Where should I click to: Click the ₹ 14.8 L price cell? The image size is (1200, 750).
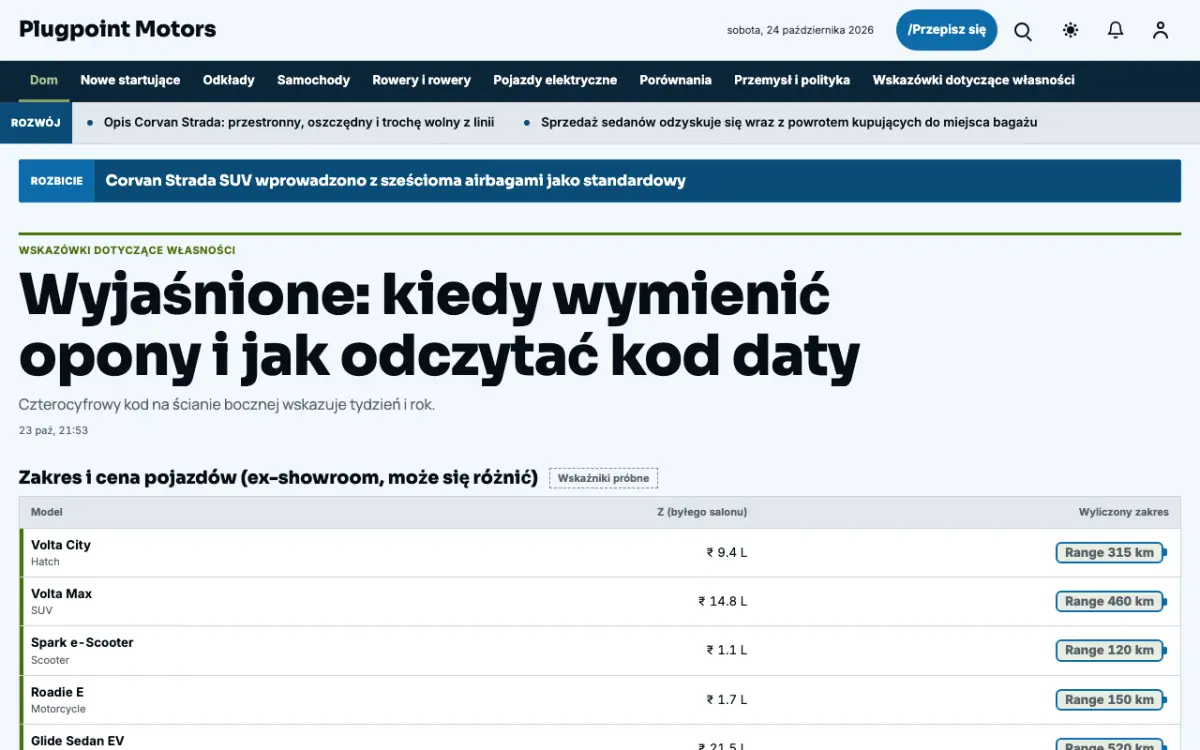[723, 601]
